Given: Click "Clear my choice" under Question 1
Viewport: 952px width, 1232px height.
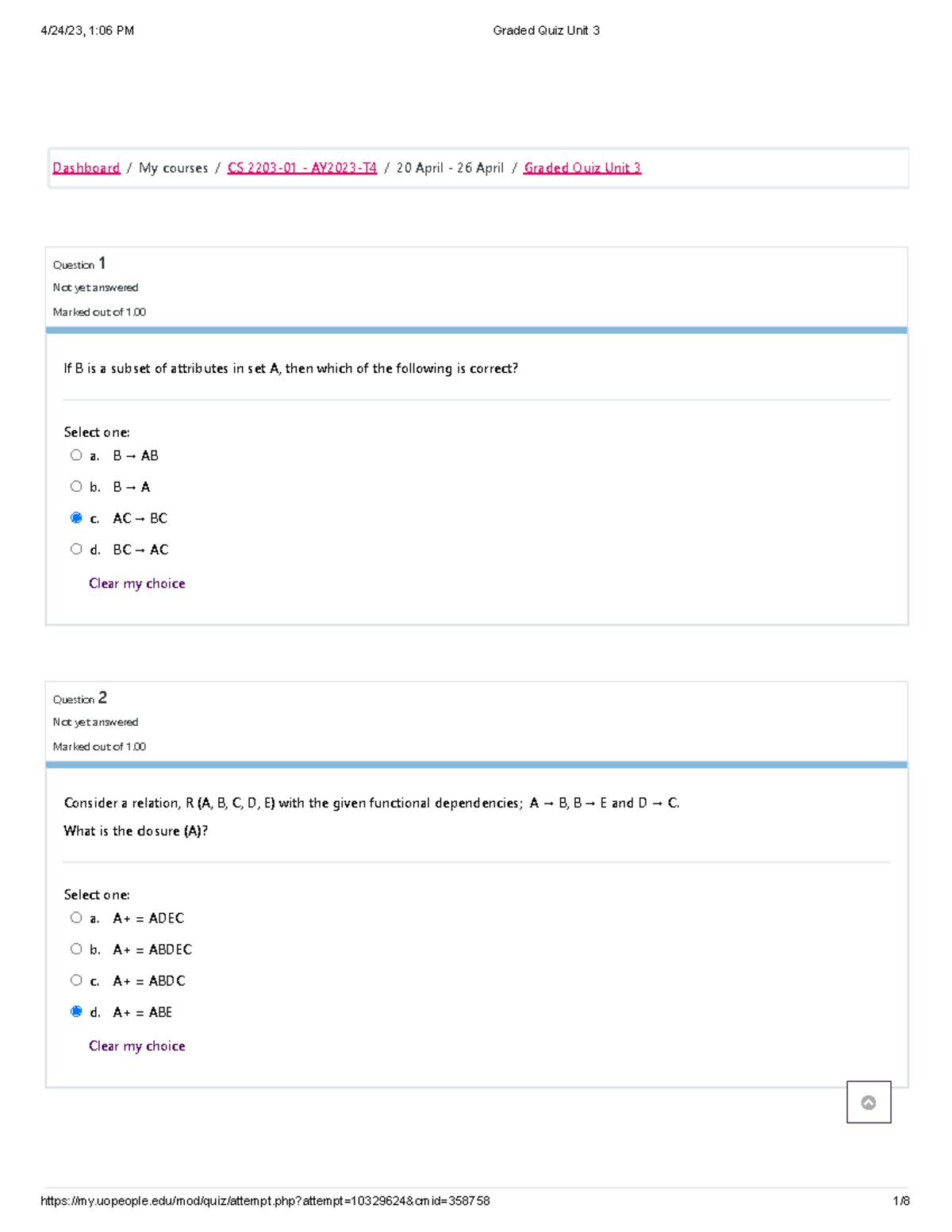Looking at the screenshot, I should click(136, 583).
